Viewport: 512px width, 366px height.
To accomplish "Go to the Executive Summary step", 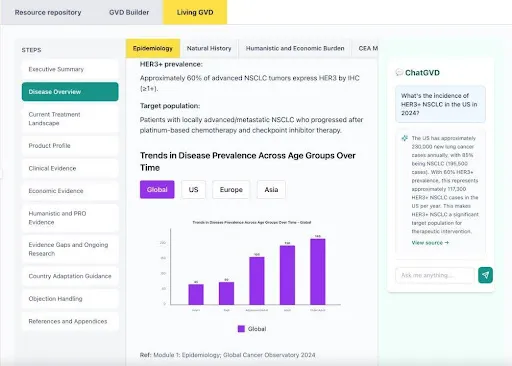I will (70, 69).
